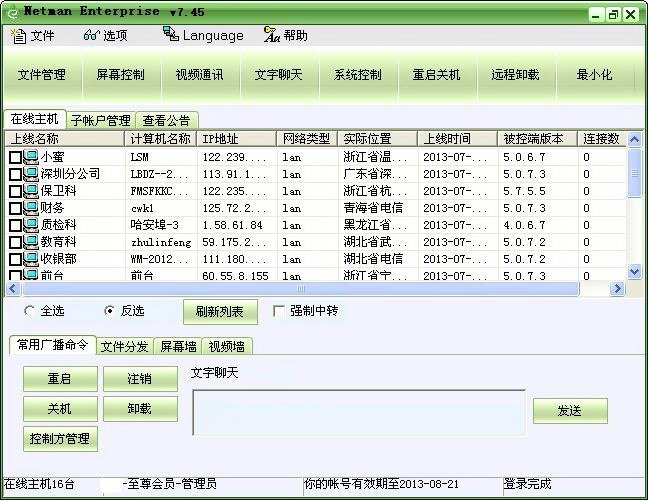Image resolution: width=648 pixels, height=500 pixels.
Task: Check the box for host 深圳分公司
Action: [15, 174]
